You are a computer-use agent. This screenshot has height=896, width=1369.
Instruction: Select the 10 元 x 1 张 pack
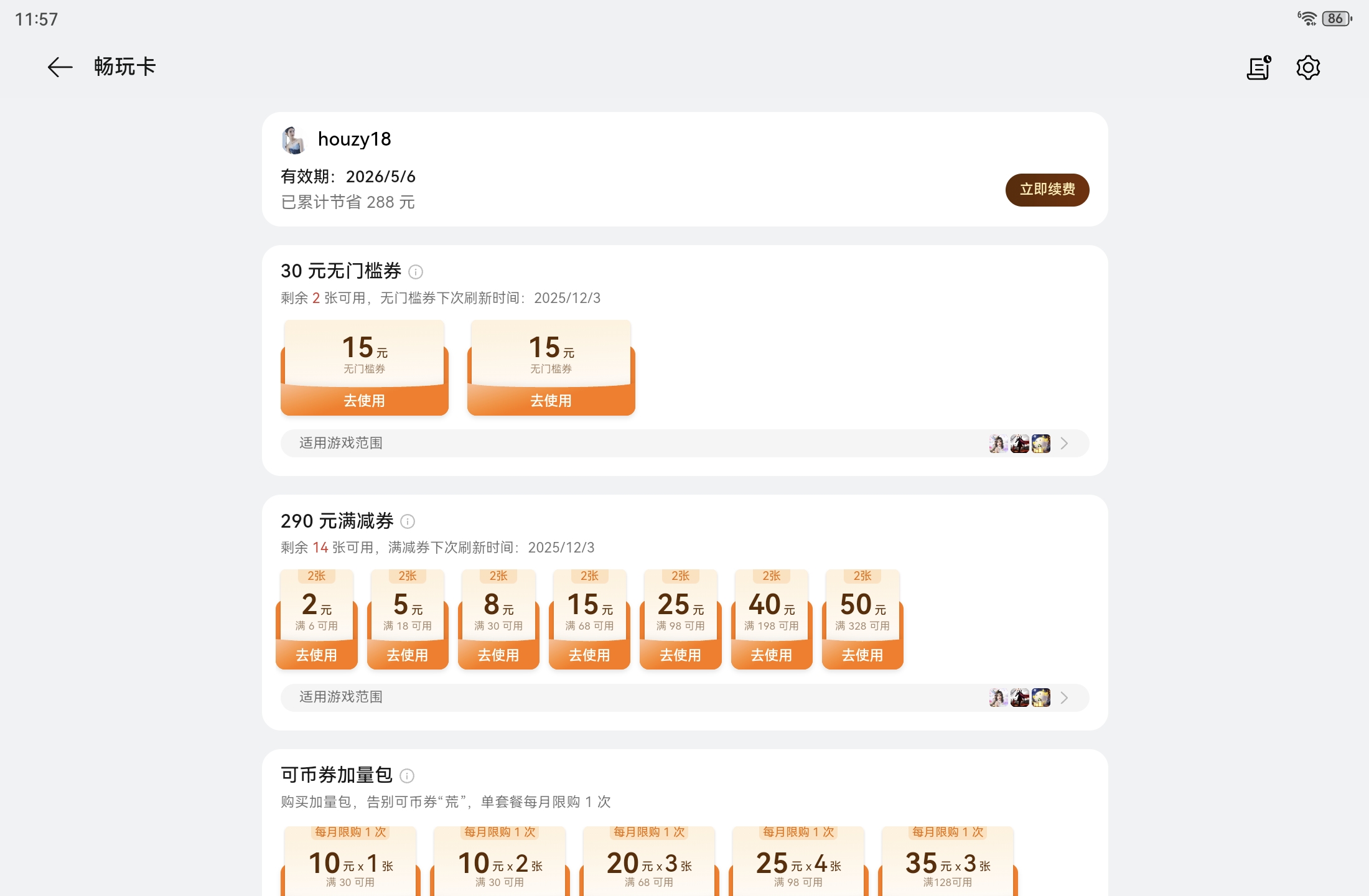[x=350, y=865]
